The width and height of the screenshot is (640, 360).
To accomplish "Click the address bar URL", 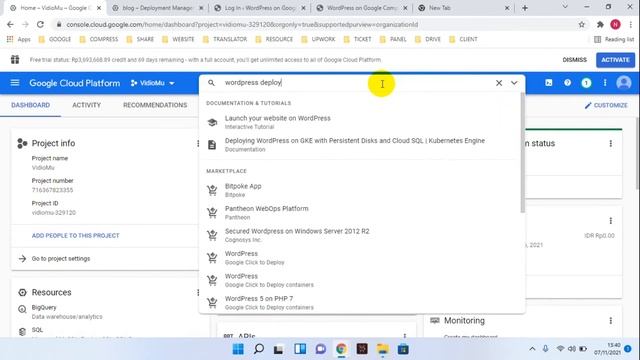I will tap(242, 24).
